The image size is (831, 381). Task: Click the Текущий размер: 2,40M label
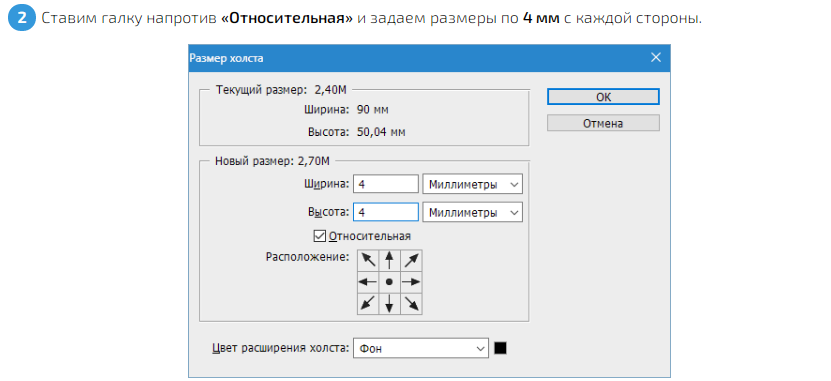point(281,90)
